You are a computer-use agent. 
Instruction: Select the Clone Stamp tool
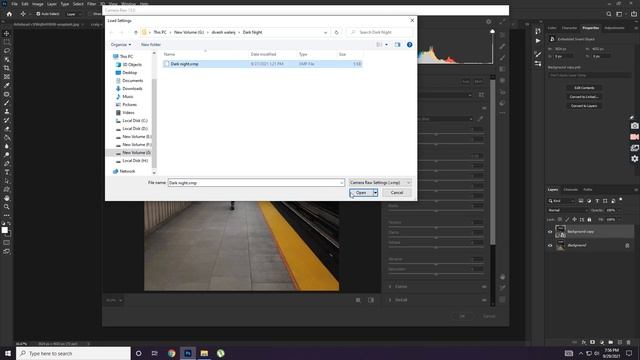click(x=7, y=111)
